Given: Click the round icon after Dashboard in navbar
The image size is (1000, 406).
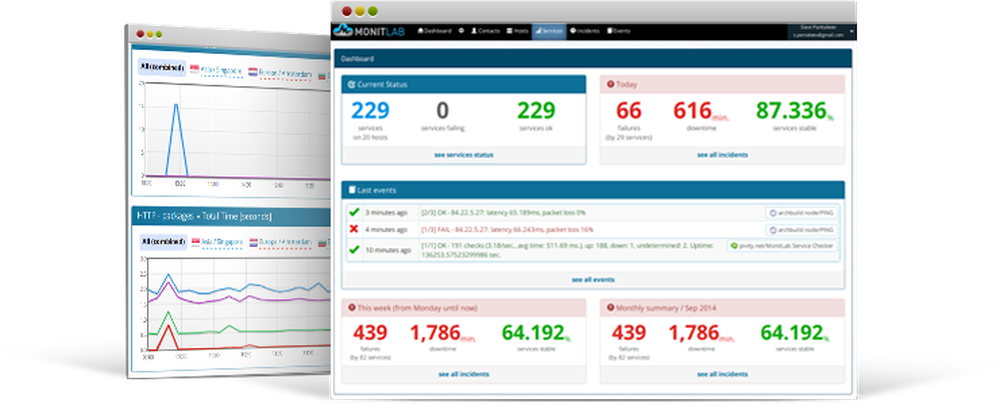Looking at the screenshot, I should (461, 31).
